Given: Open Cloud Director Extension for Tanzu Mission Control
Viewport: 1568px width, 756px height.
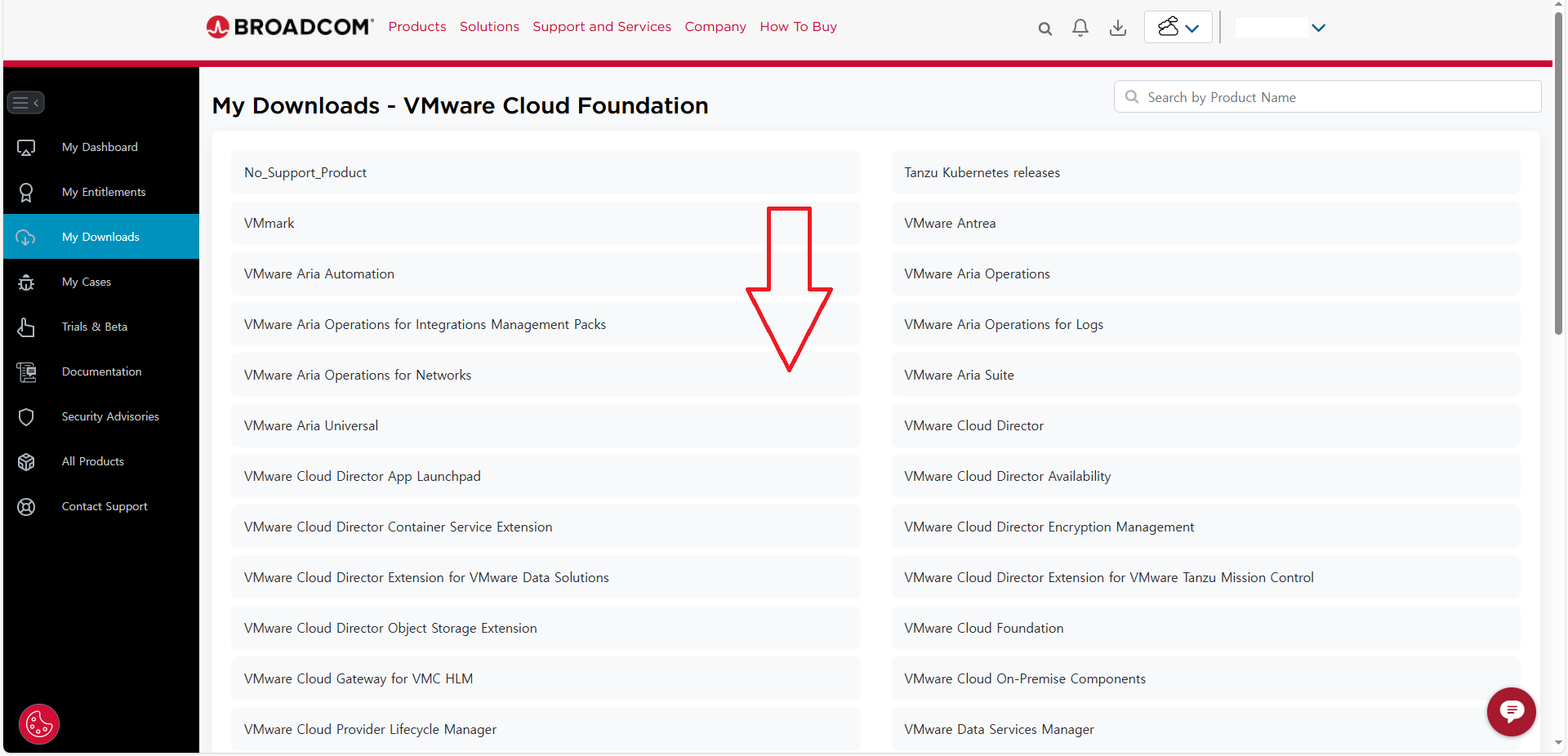Looking at the screenshot, I should (1205, 577).
